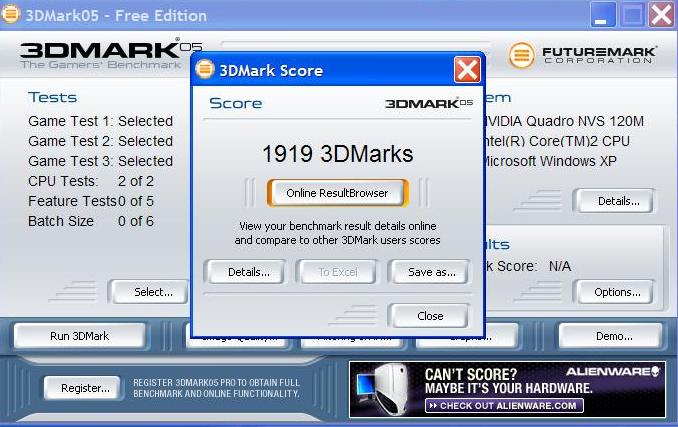Viewport: 678px width, 427px height.
Task: Click the Register 3DMark05 Pro info text
Action: pos(216,388)
